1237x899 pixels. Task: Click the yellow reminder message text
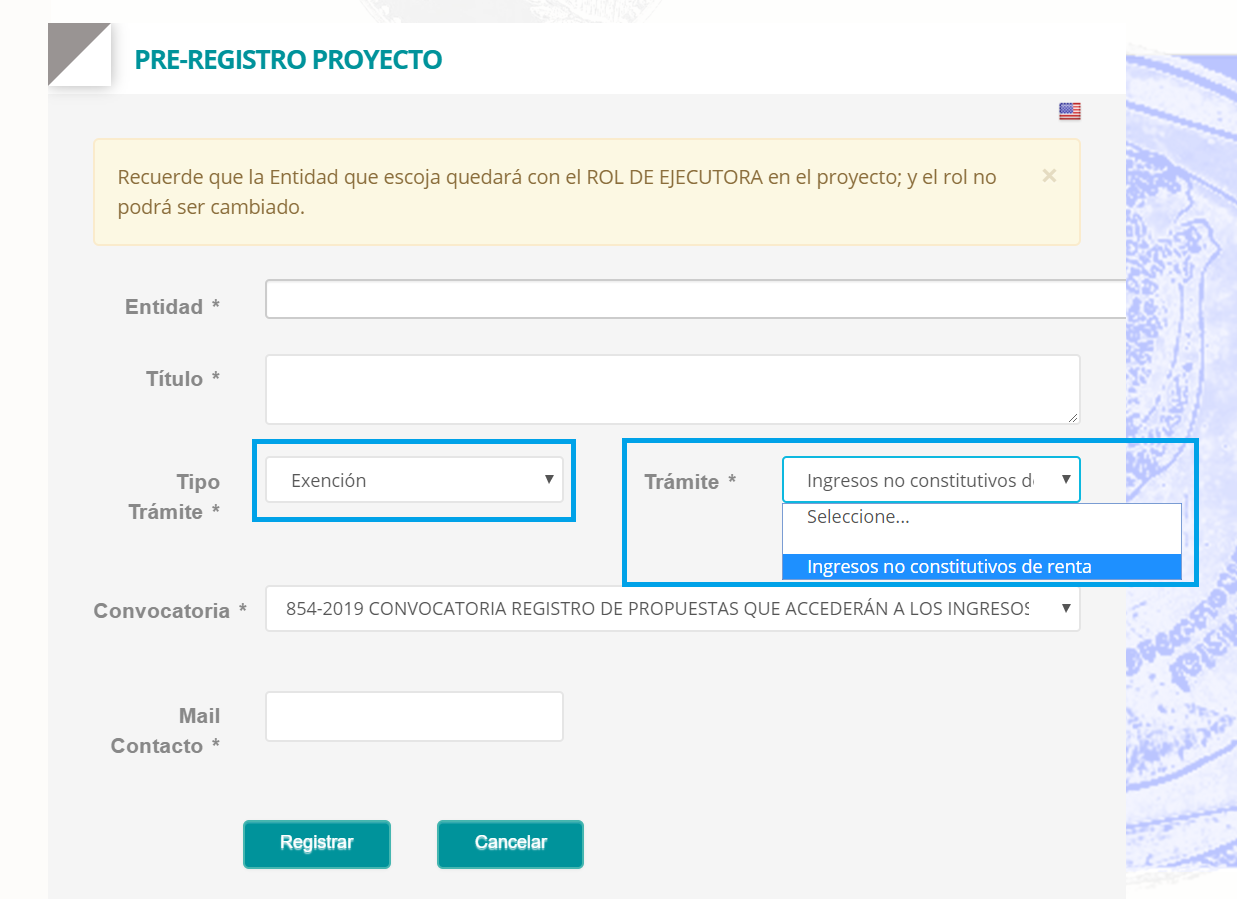coord(557,193)
